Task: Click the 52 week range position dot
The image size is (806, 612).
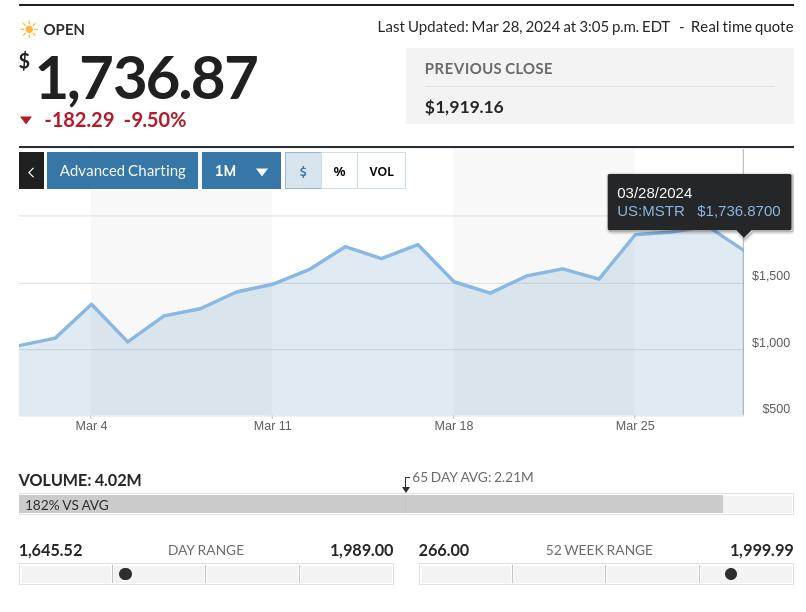Action: tap(731, 574)
